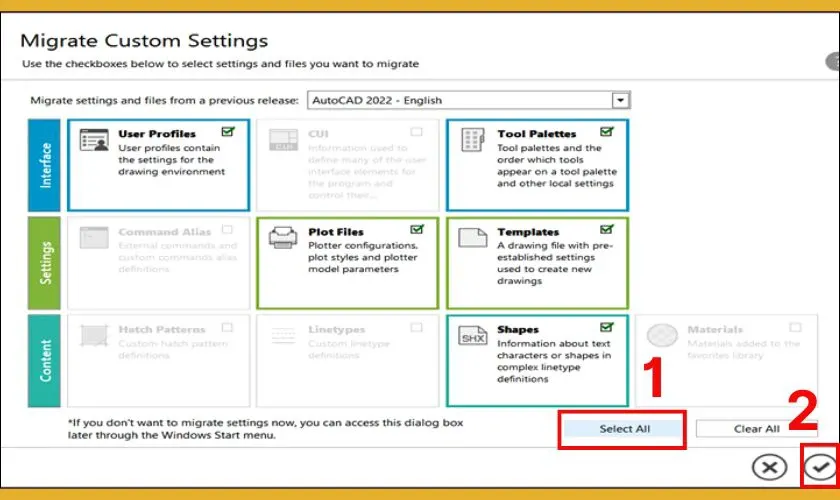Screen dimensions: 840x500
Task: Click the X cancel icon
Action: (x=769, y=466)
